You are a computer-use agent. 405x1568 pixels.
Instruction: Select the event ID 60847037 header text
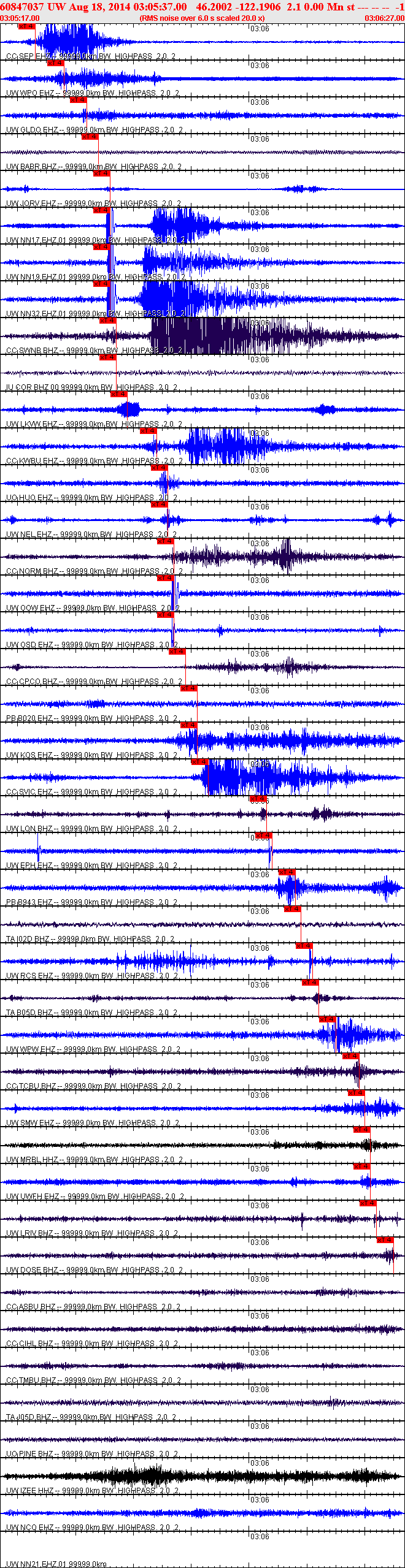(x=22, y=7)
